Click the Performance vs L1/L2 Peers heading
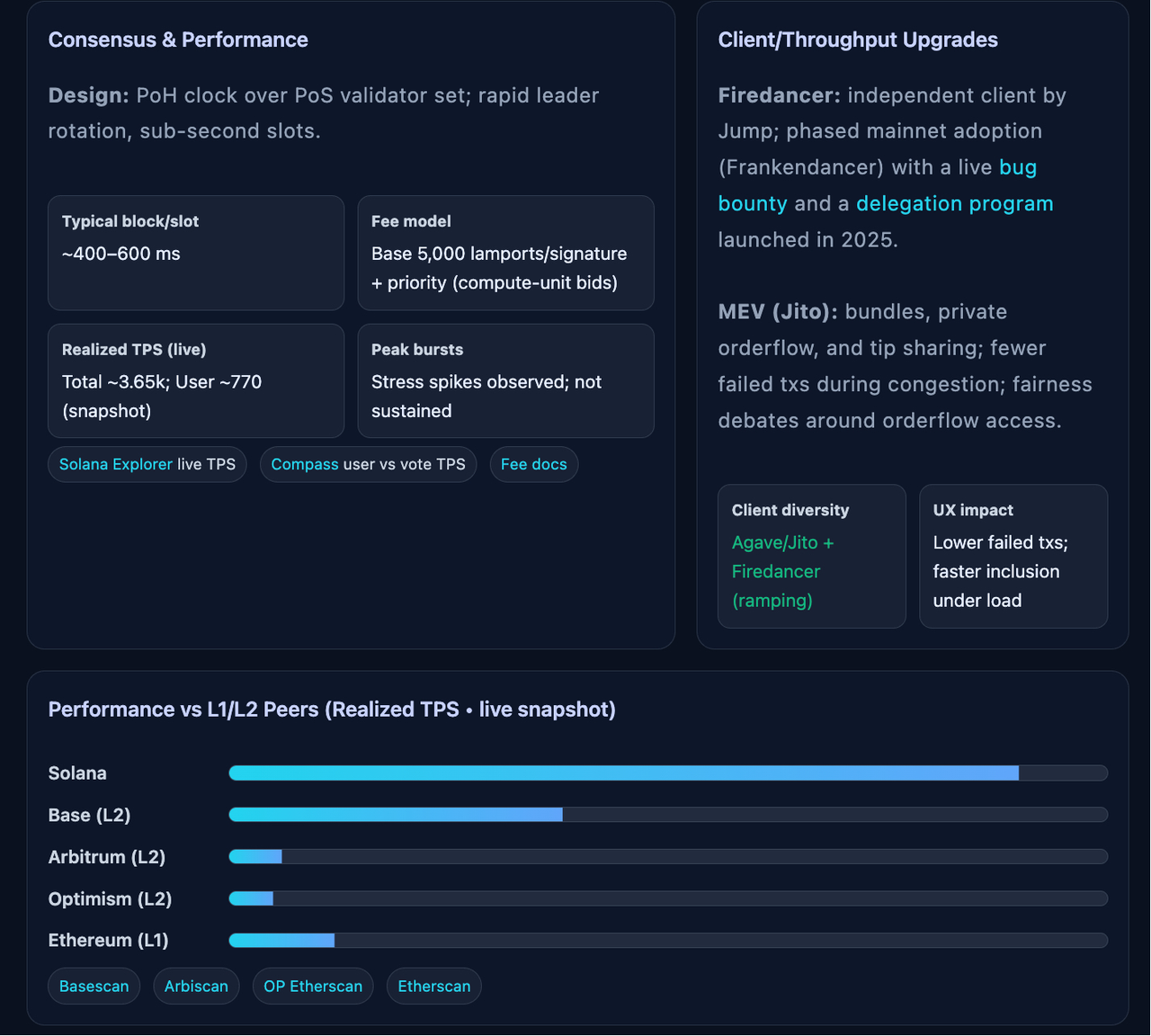 332,710
